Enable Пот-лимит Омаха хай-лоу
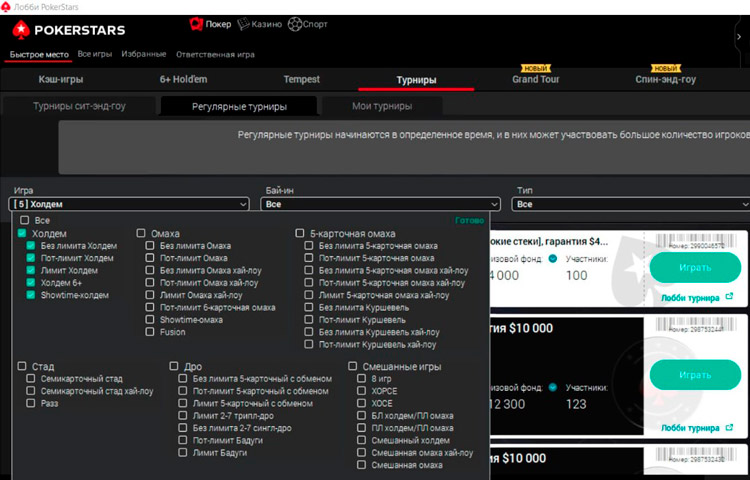This screenshot has width=750, height=480. click(150, 282)
